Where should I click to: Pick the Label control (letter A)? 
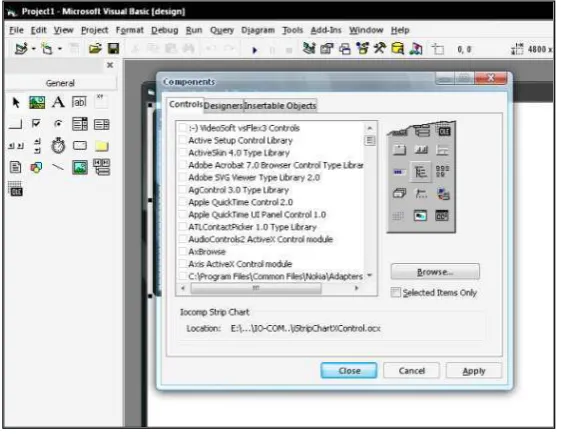point(58,102)
